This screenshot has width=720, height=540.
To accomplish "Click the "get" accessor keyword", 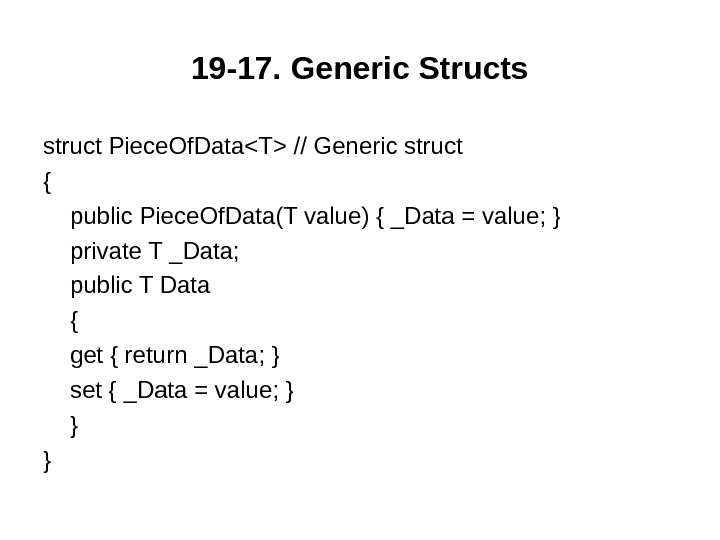I will [x=87, y=356].
